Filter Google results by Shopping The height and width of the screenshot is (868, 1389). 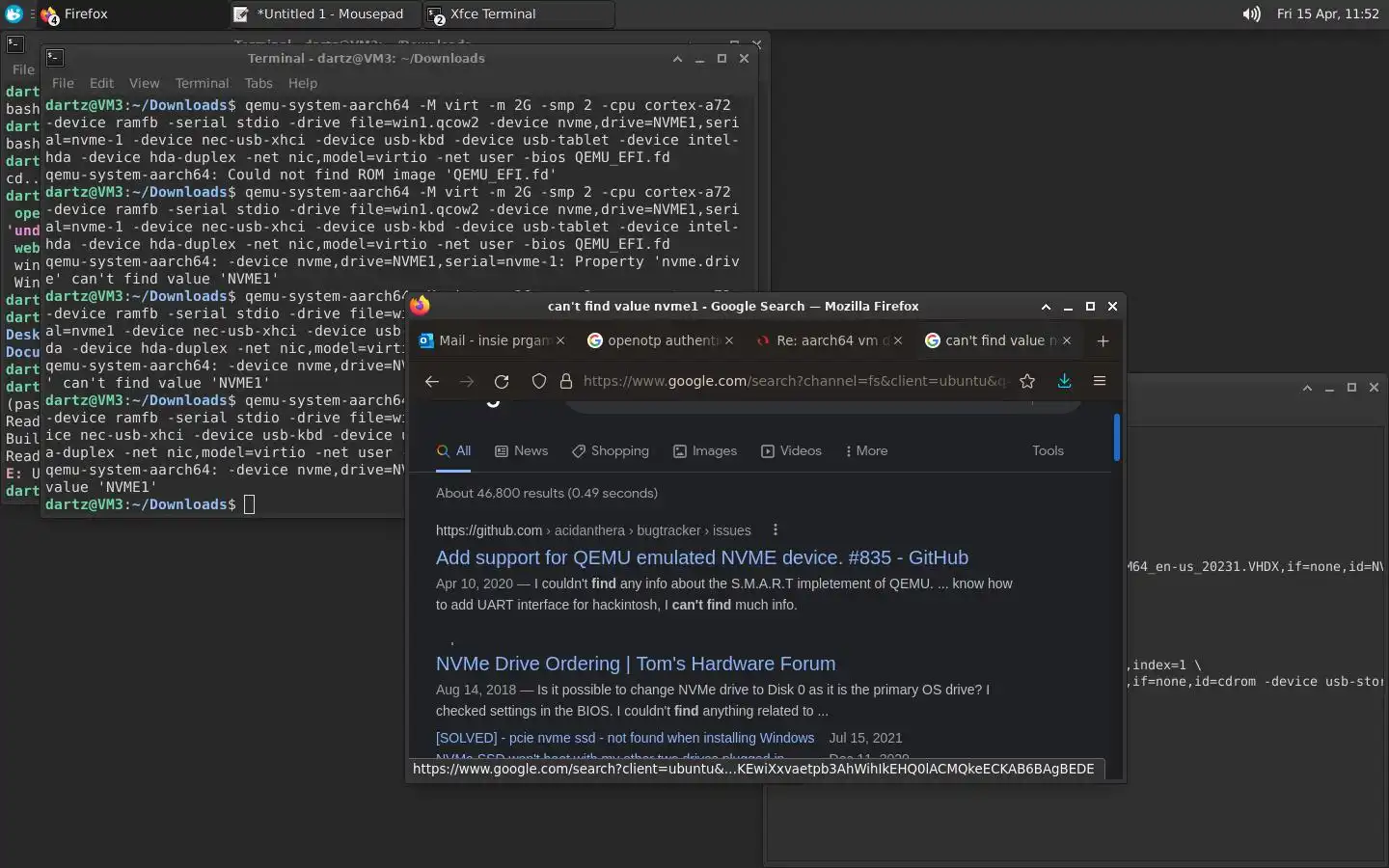click(610, 450)
